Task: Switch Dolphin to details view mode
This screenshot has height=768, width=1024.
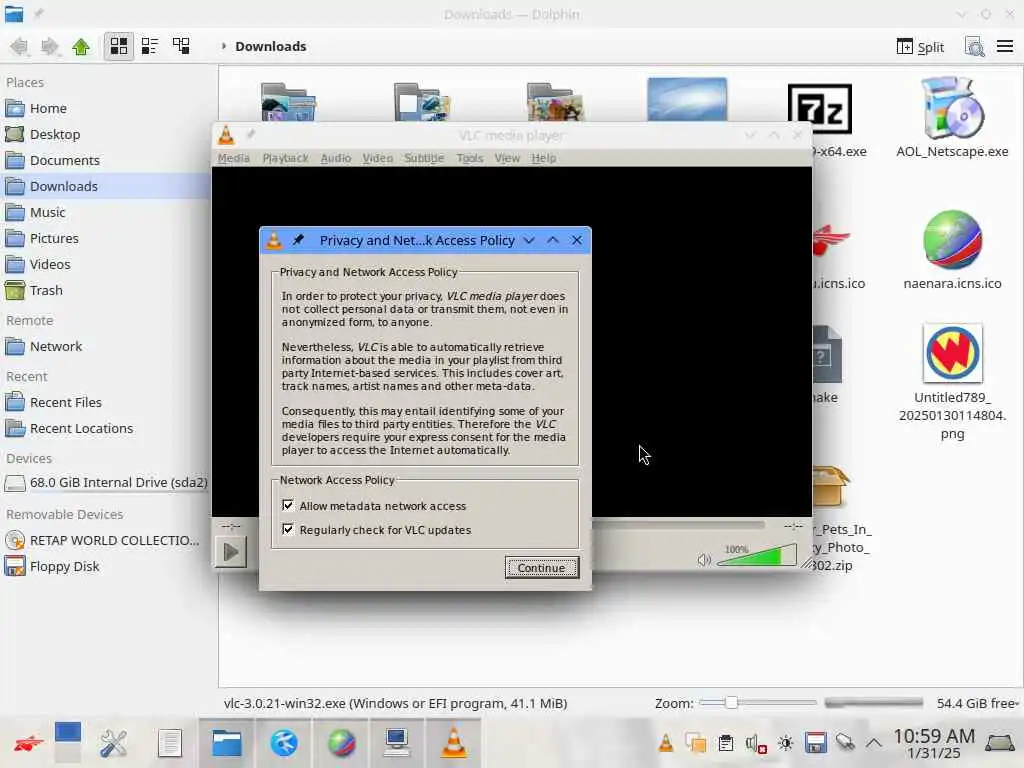Action: tap(181, 46)
